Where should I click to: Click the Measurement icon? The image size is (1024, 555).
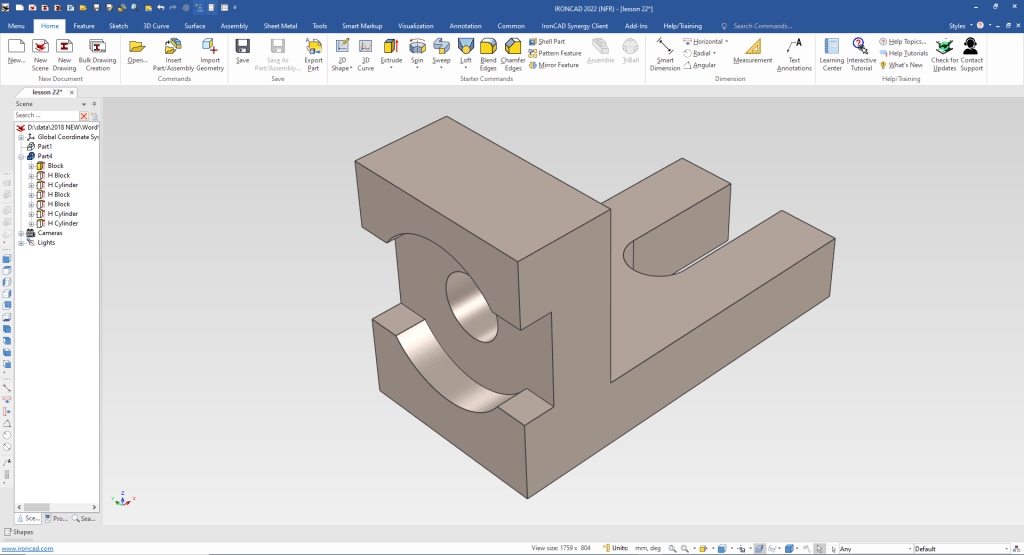(752, 46)
